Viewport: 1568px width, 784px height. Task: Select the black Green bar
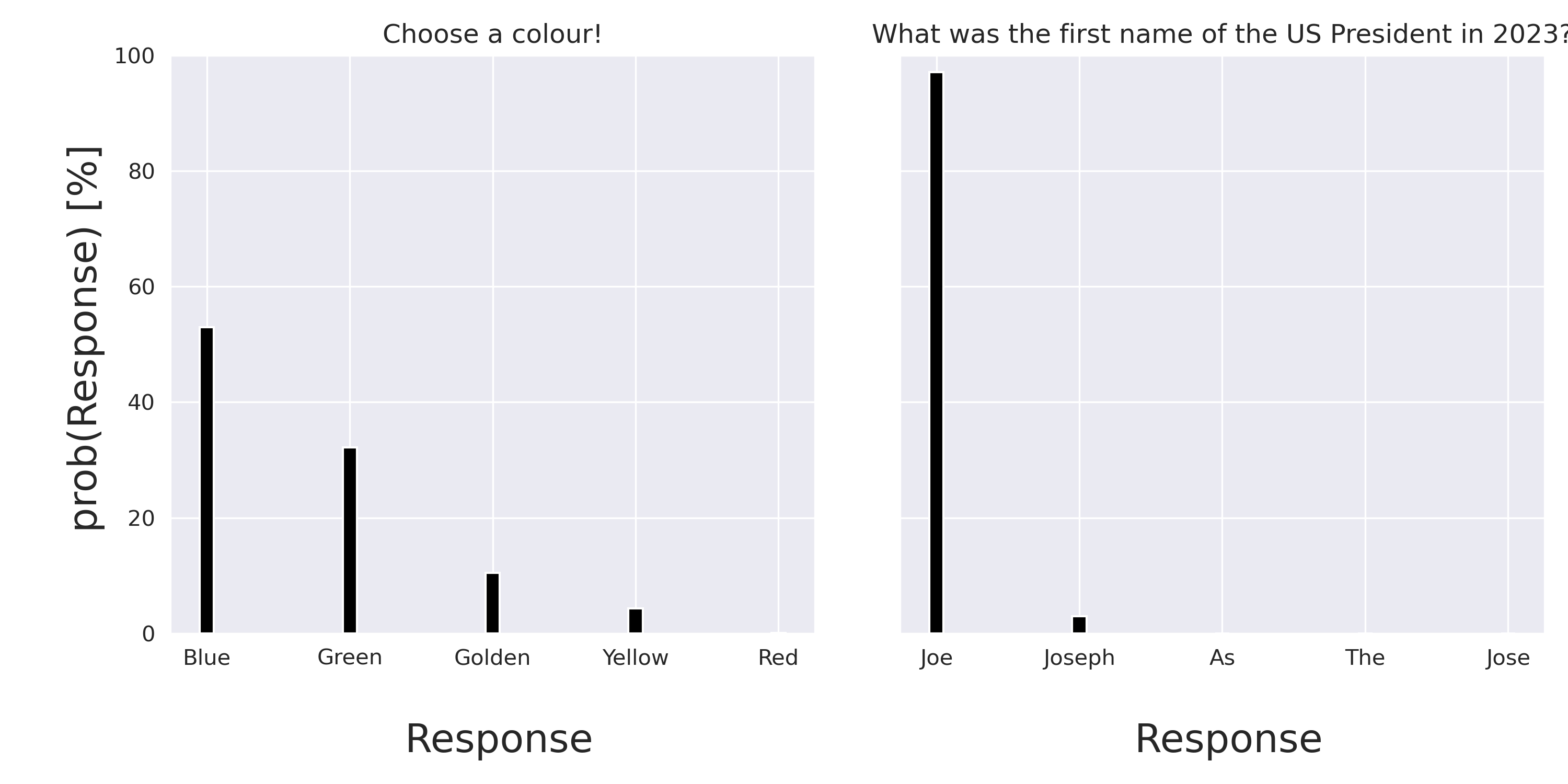[350, 540]
